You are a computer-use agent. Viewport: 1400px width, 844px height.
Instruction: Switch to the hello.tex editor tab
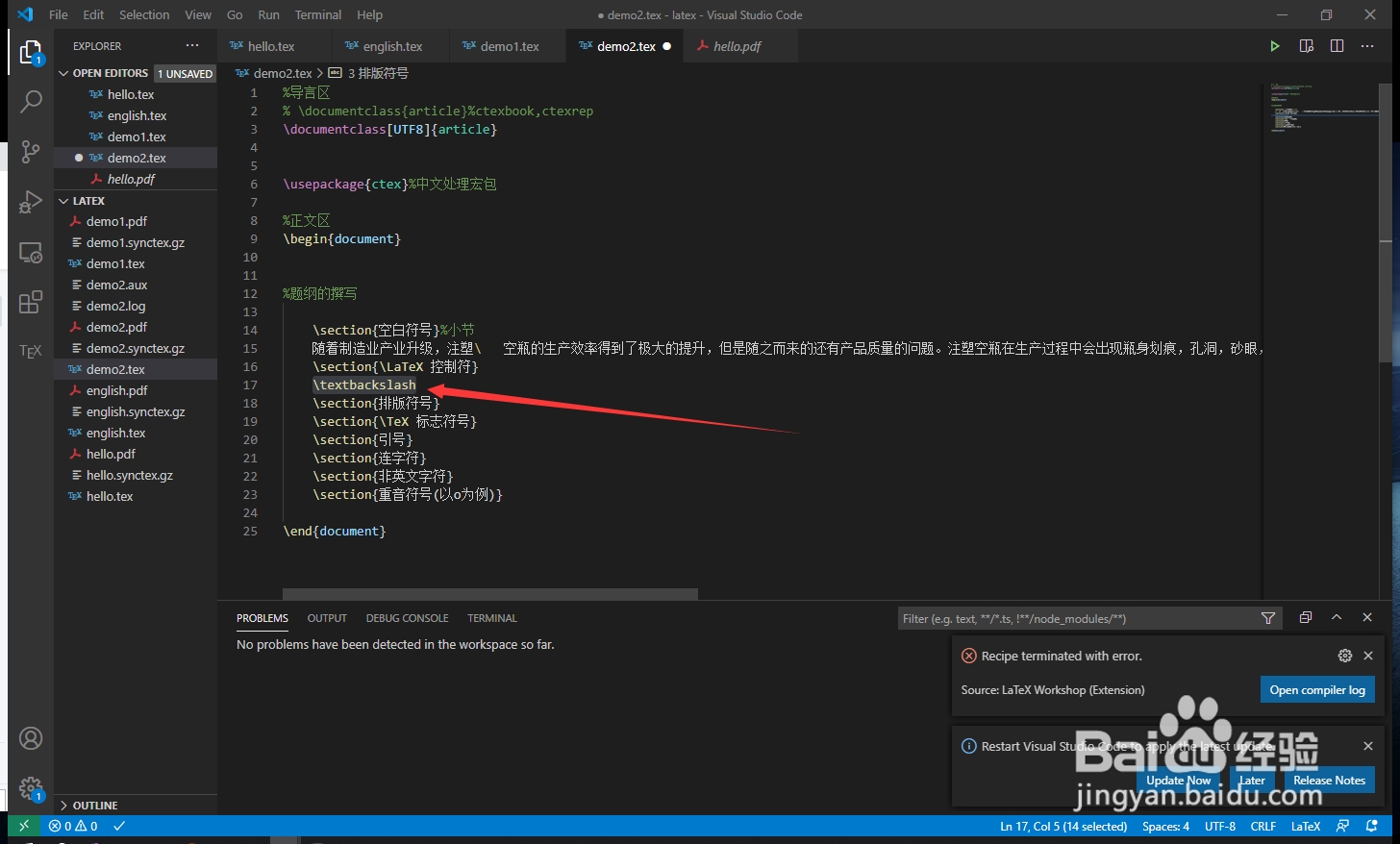(274, 46)
